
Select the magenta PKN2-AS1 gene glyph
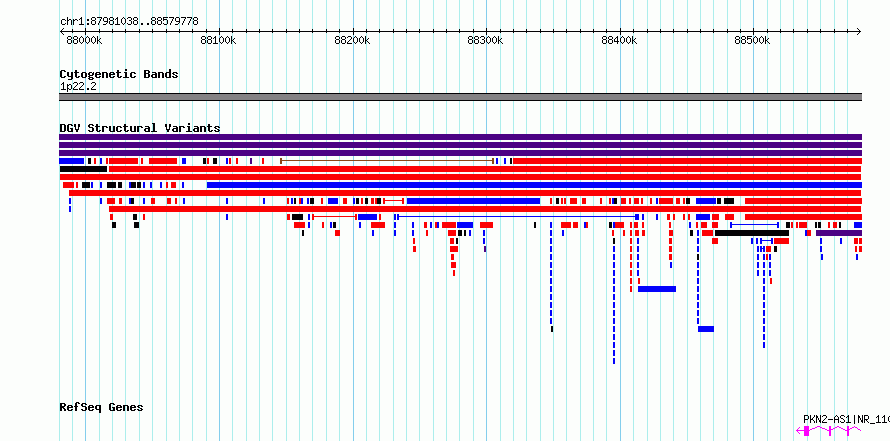click(x=829, y=431)
